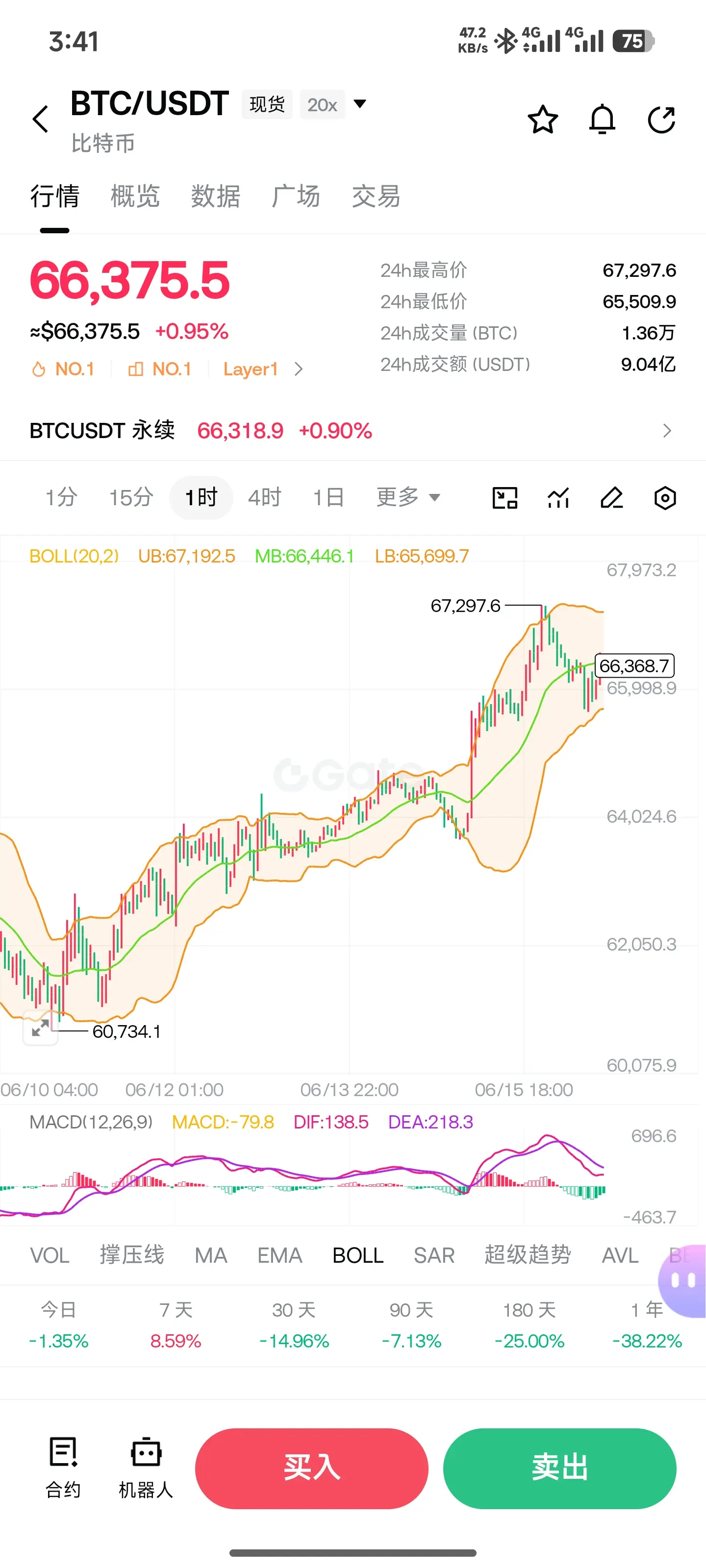Select 1日 timeframe
The image size is (706, 1568).
328,497
